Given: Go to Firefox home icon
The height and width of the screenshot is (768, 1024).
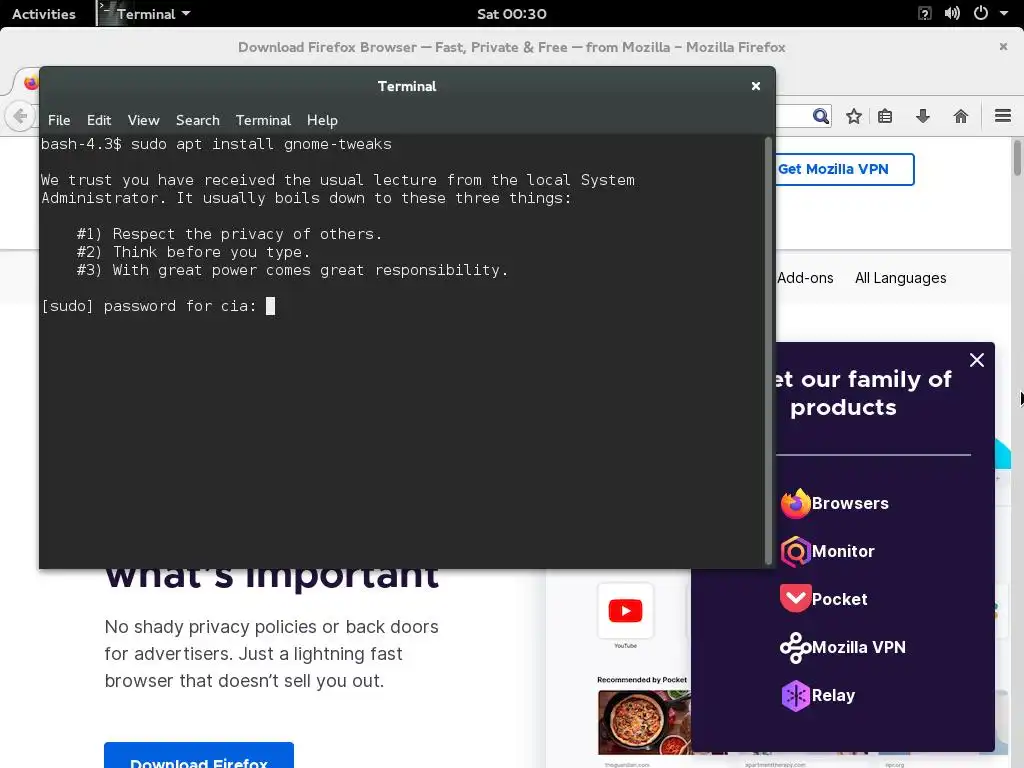Looking at the screenshot, I should [961, 116].
